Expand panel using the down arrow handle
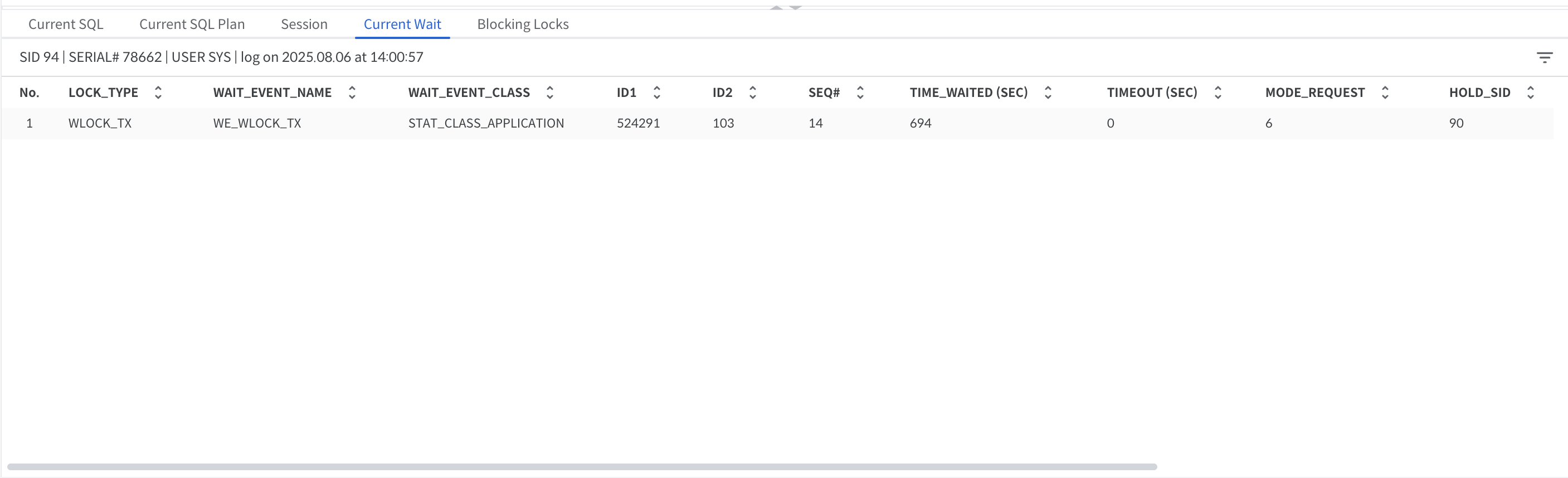The height and width of the screenshot is (478, 1568). tap(795, 7)
